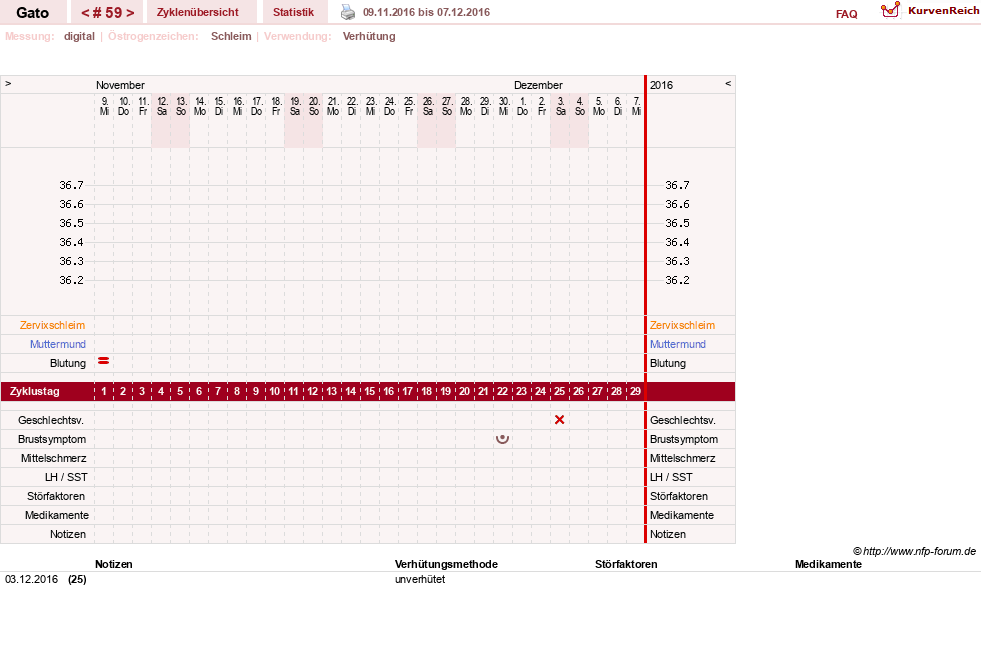Click the left 36.7 temperature label
981x663 pixels.
[71, 185]
